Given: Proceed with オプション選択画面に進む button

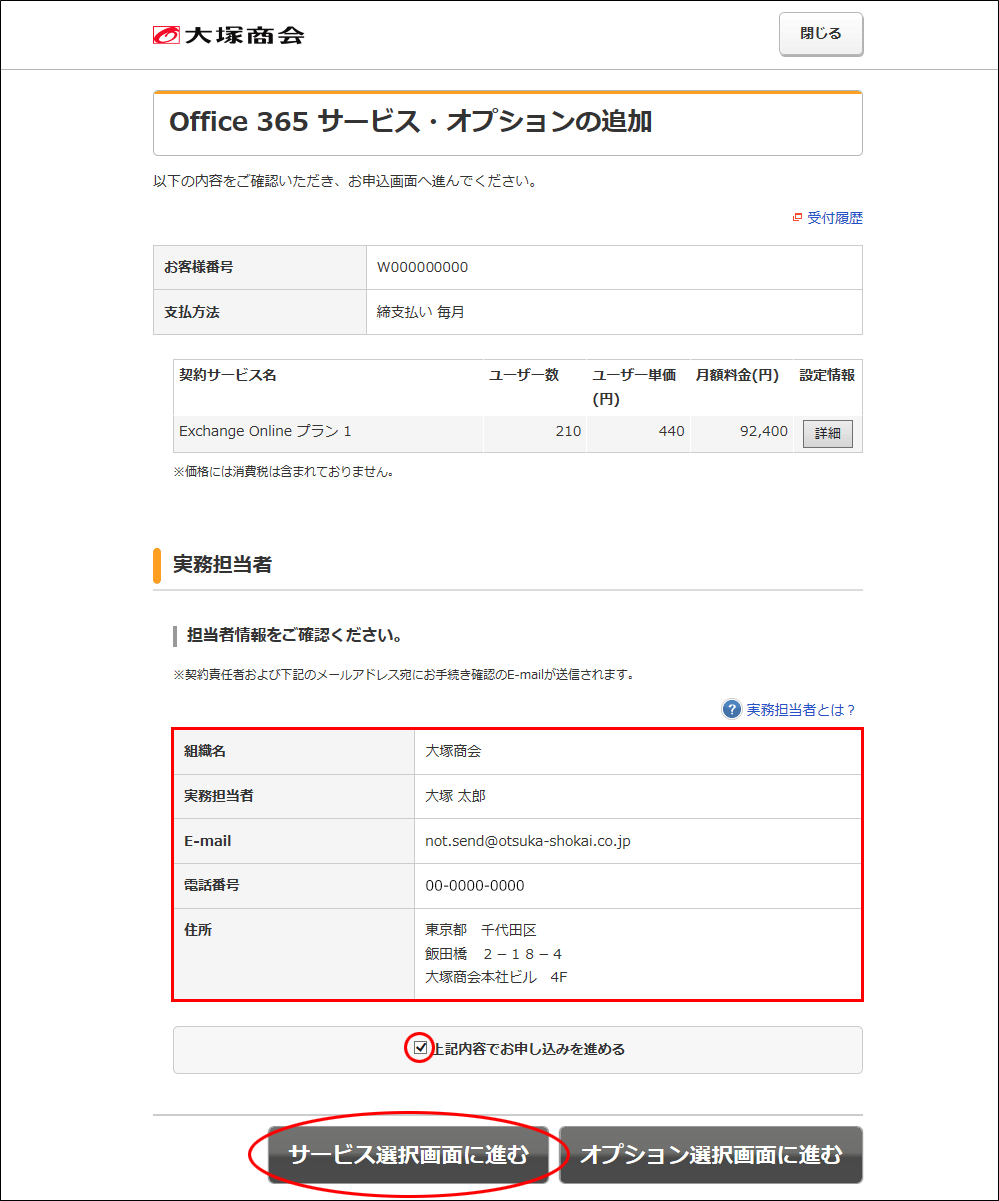Looking at the screenshot, I should tap(711, 1155).
